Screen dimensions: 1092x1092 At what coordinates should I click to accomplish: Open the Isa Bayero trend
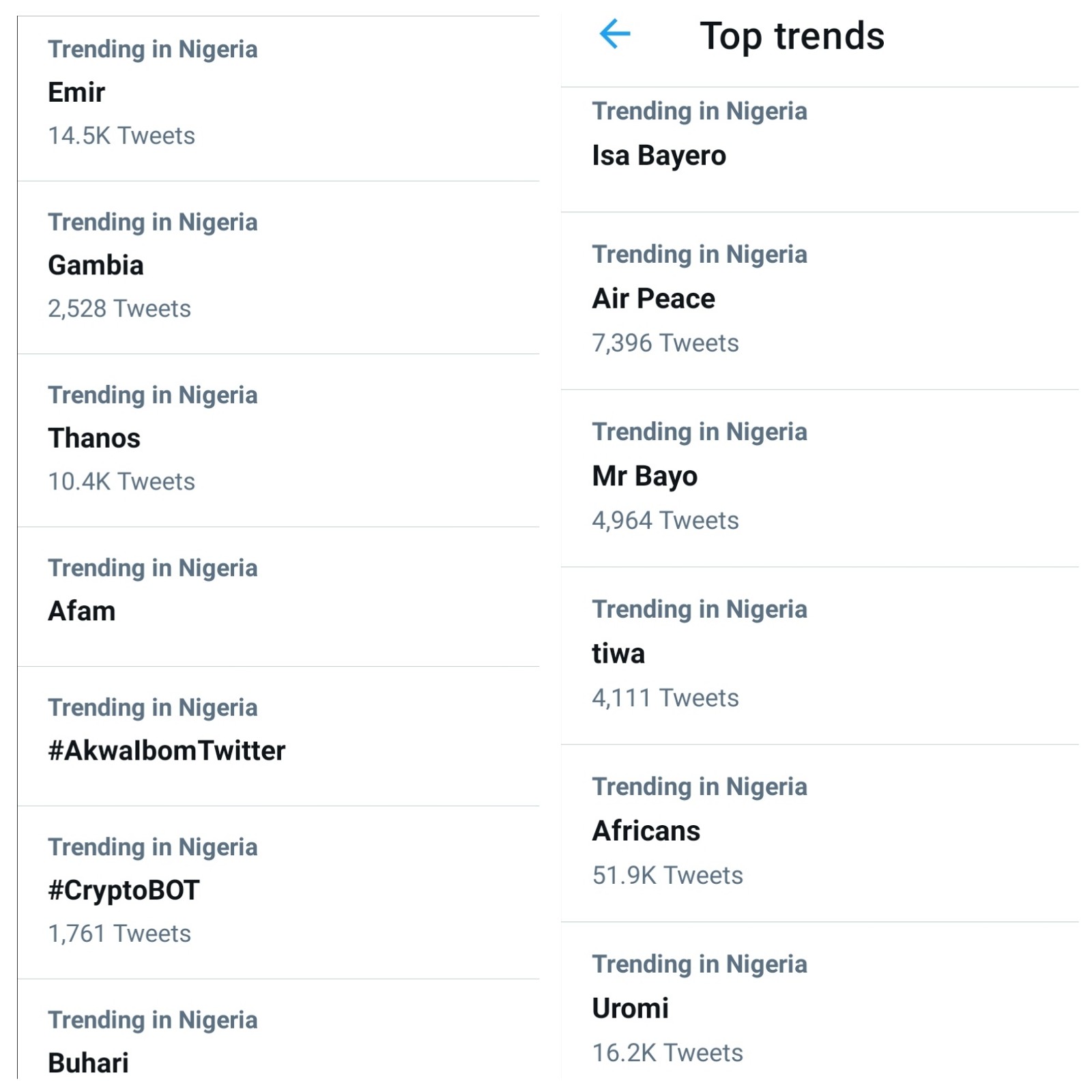point(659,156)
